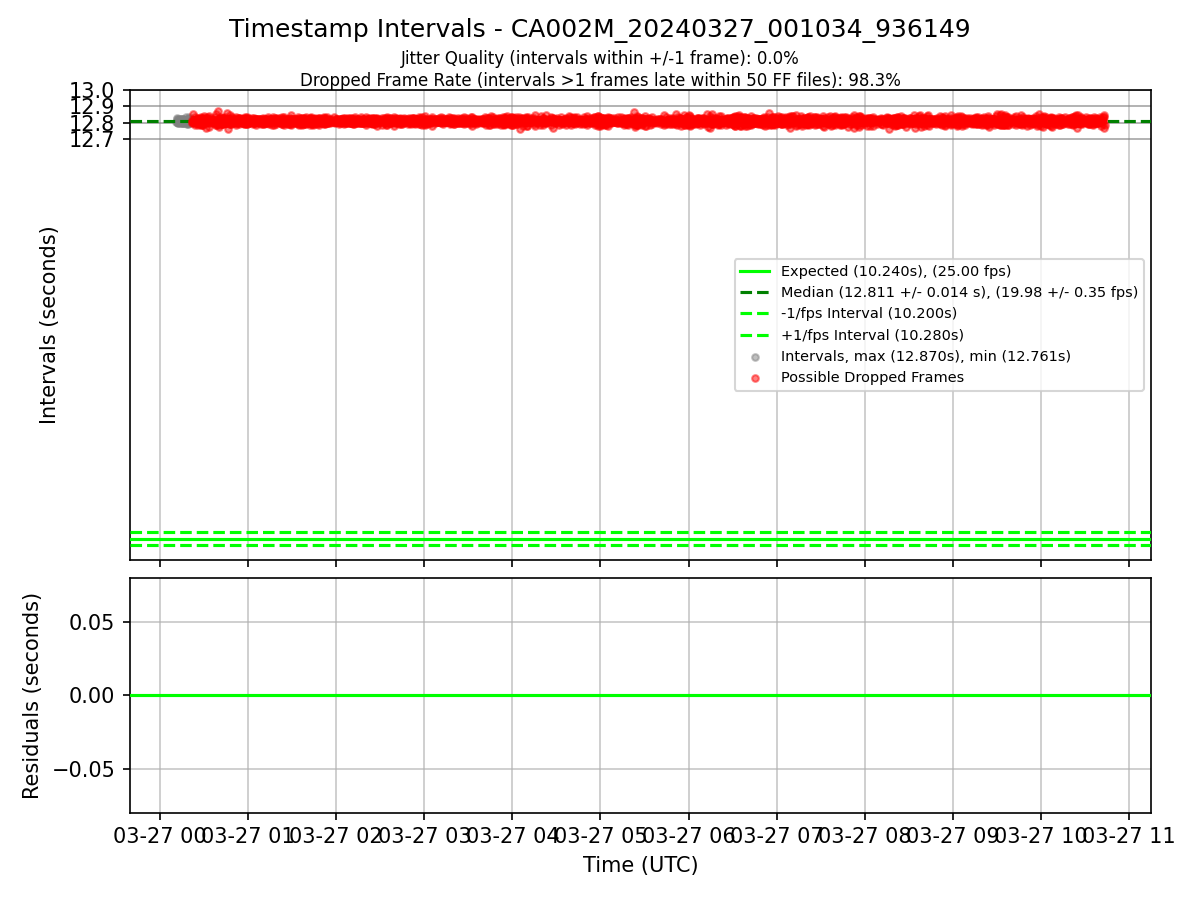Click the 'Intervals (seconds)' y-axis label

[49, 325]
